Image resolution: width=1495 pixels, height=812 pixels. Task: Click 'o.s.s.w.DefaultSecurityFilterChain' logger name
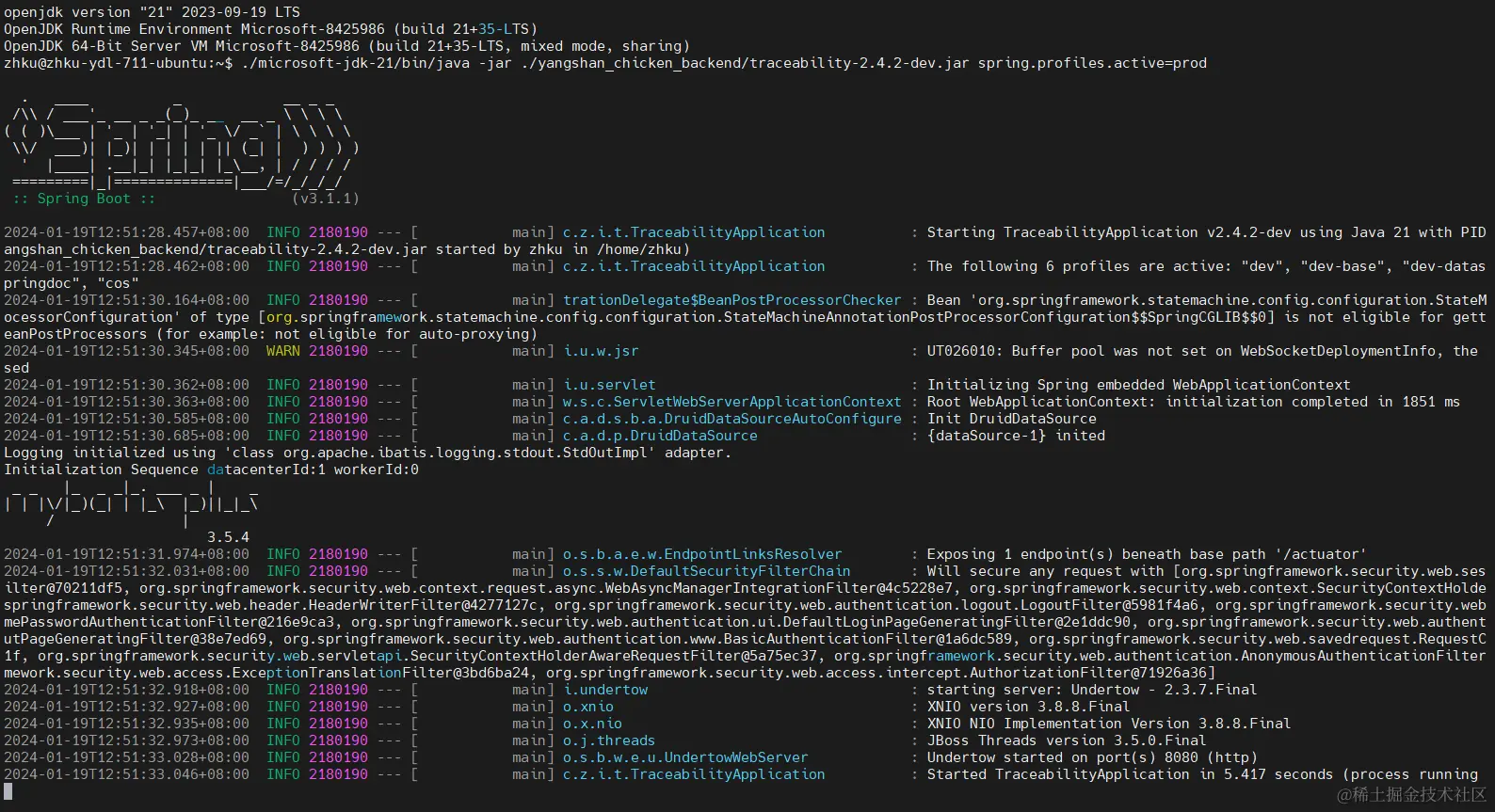[x=707, y=571]
